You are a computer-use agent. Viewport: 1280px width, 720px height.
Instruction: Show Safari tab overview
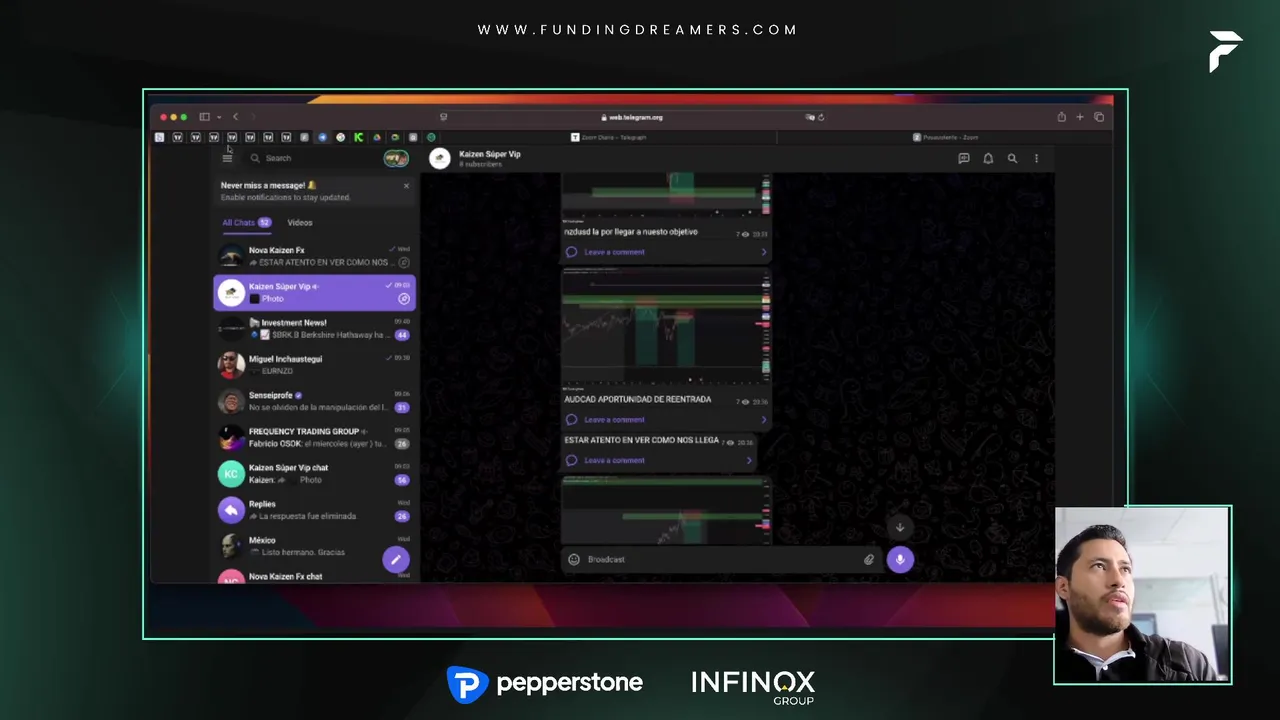click(1099, 117)
